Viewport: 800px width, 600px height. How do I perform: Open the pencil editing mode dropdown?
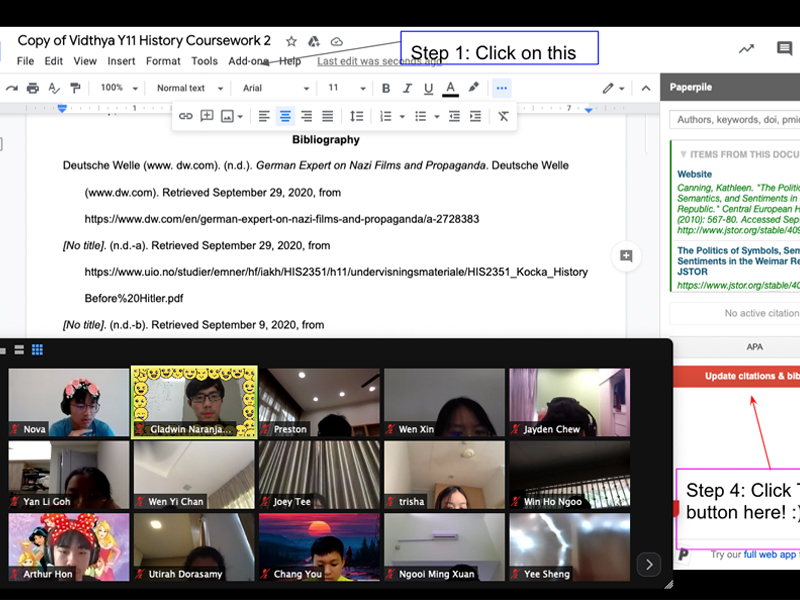coord(613,88)
